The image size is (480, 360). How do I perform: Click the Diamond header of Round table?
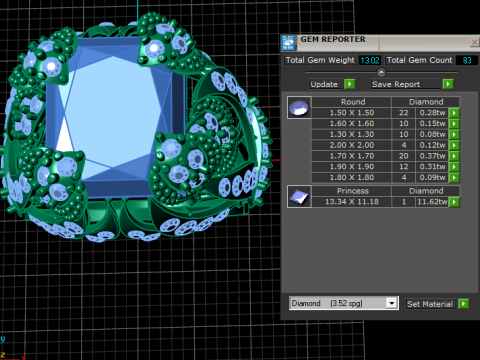[426, 102]
